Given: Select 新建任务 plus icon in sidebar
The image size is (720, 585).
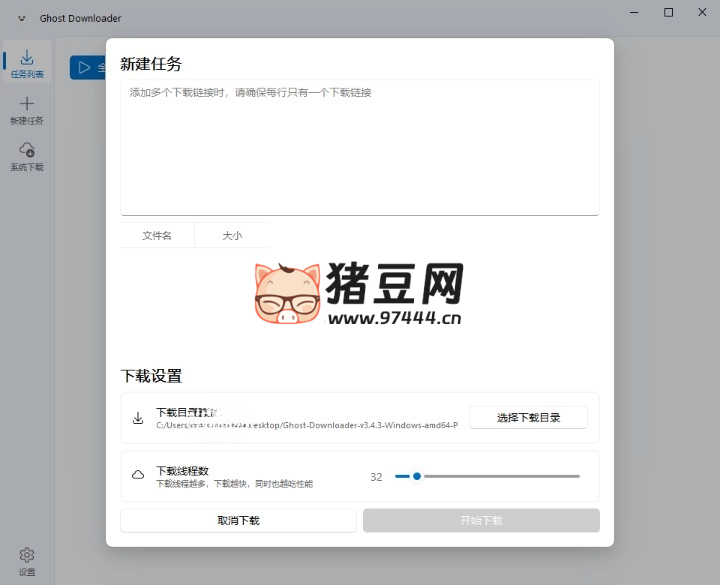Looking at the screenshot, I should pos(27,109).
